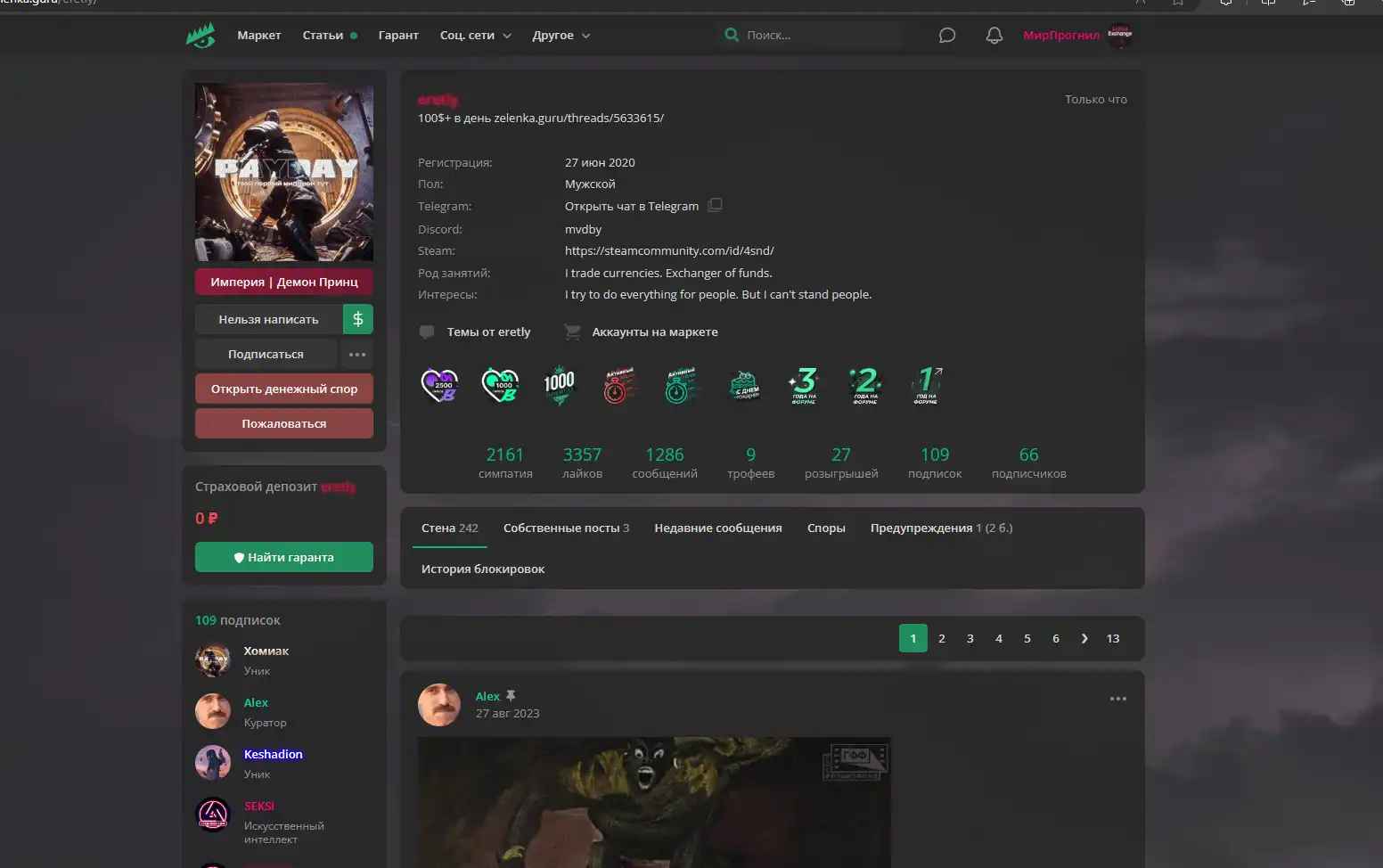Screen dimensions: 1383x868
Task: Click the birthday cake trophy badge
Action: coord(745,385)
